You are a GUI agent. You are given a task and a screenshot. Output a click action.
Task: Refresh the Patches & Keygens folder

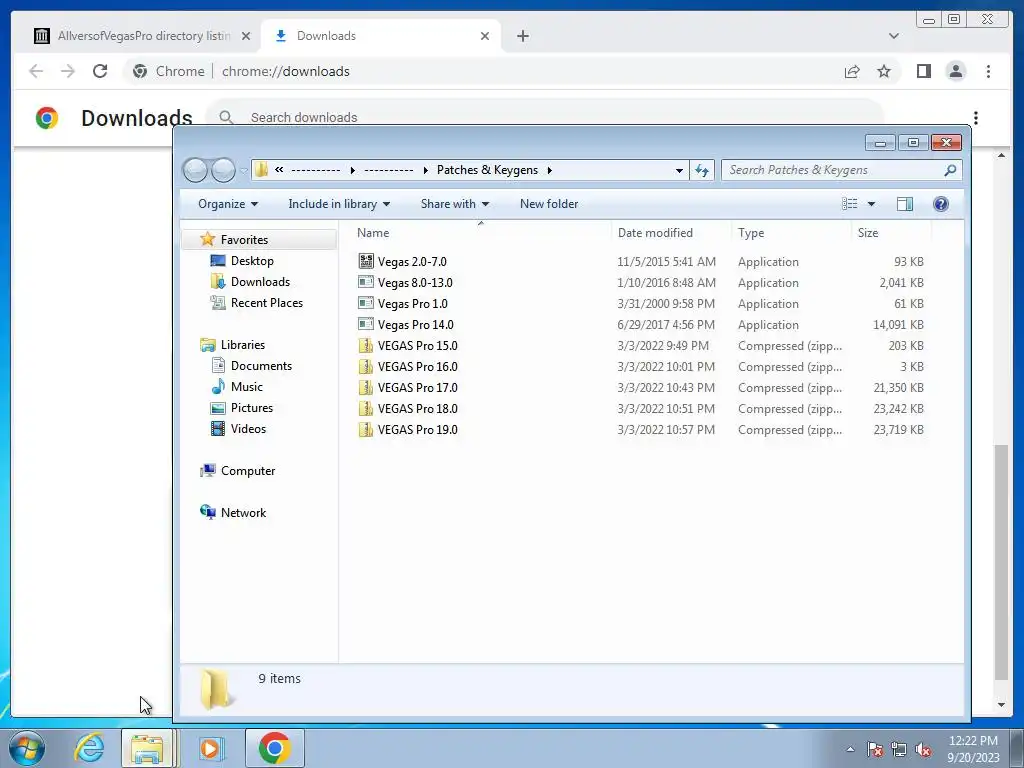(702, 170)
